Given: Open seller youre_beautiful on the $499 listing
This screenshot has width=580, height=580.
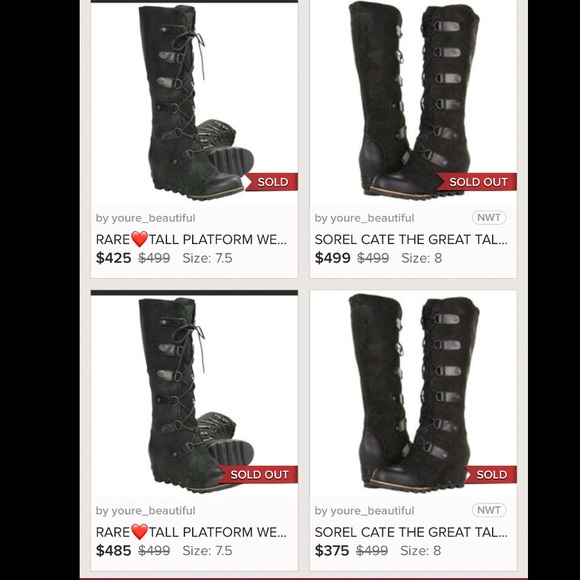Looking at the screenshot, I should point(364,218).
